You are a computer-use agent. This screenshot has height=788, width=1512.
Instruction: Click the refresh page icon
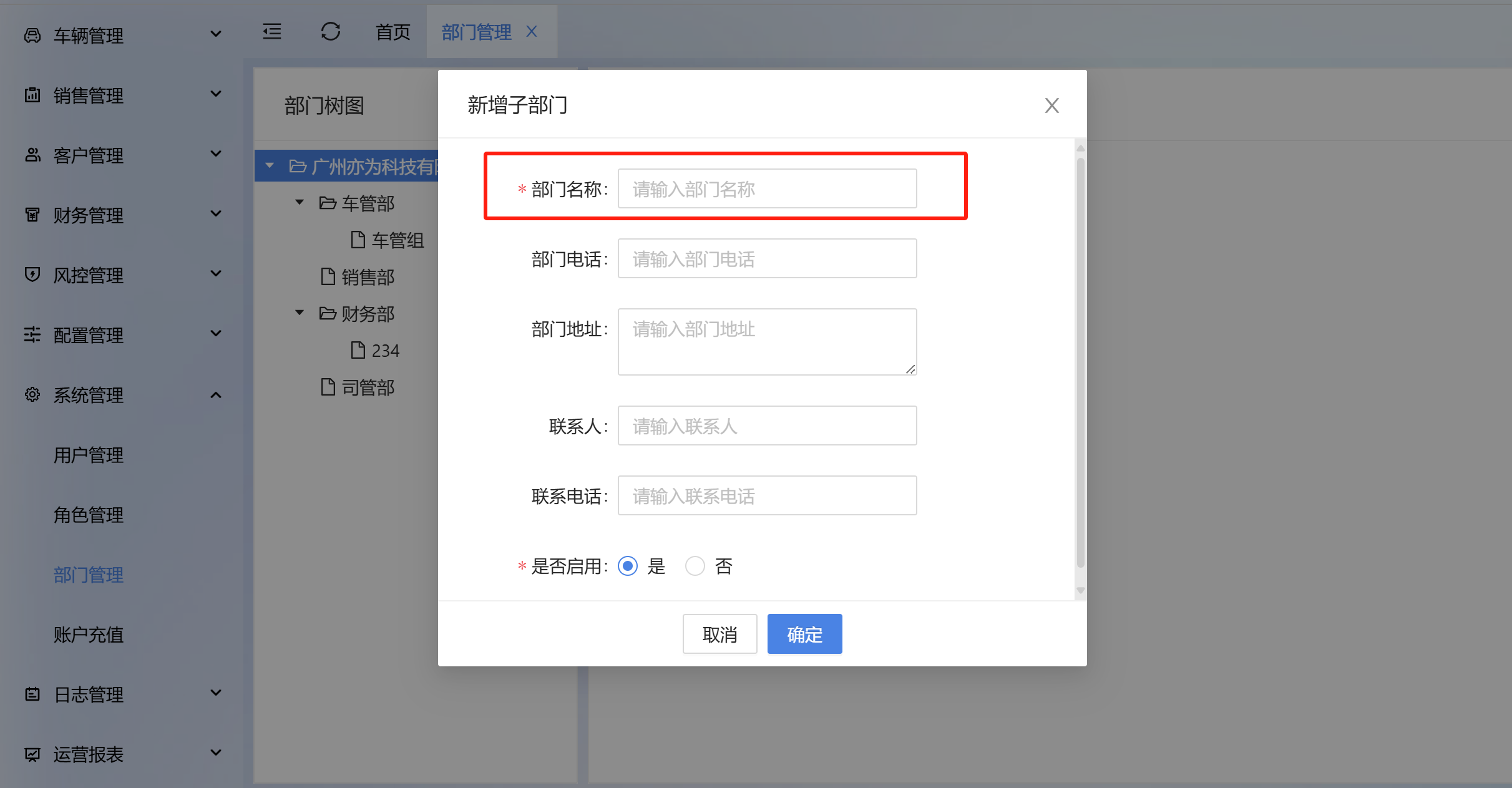pos(330,32)
